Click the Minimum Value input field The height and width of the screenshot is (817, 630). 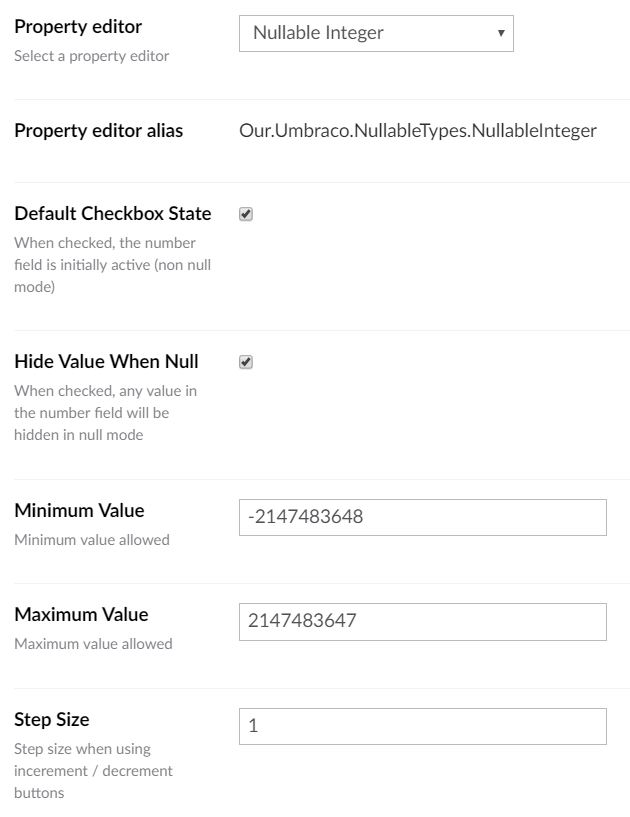(x=423, y=517)
